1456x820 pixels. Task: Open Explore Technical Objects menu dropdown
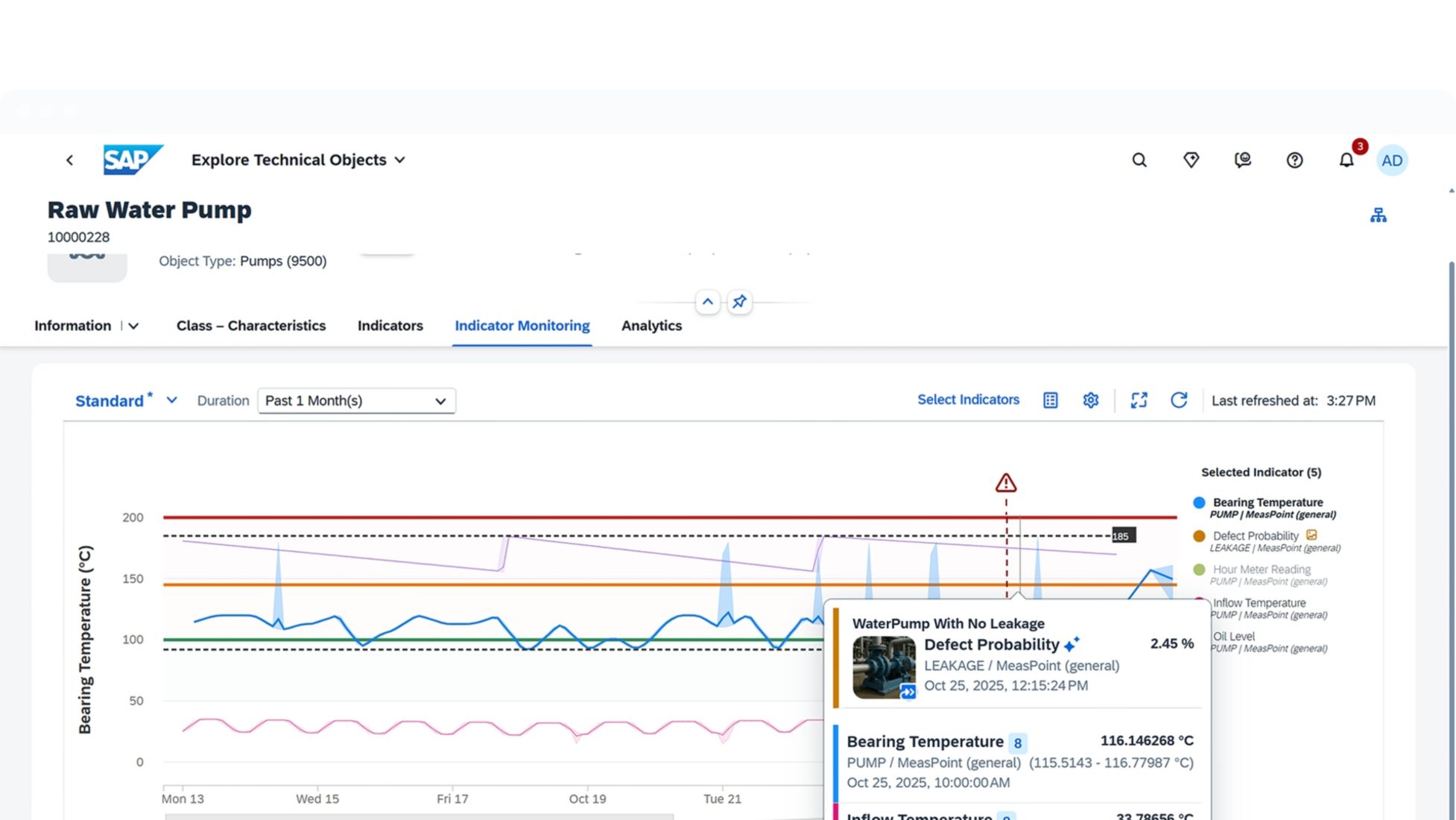click(x=299, y=160)
